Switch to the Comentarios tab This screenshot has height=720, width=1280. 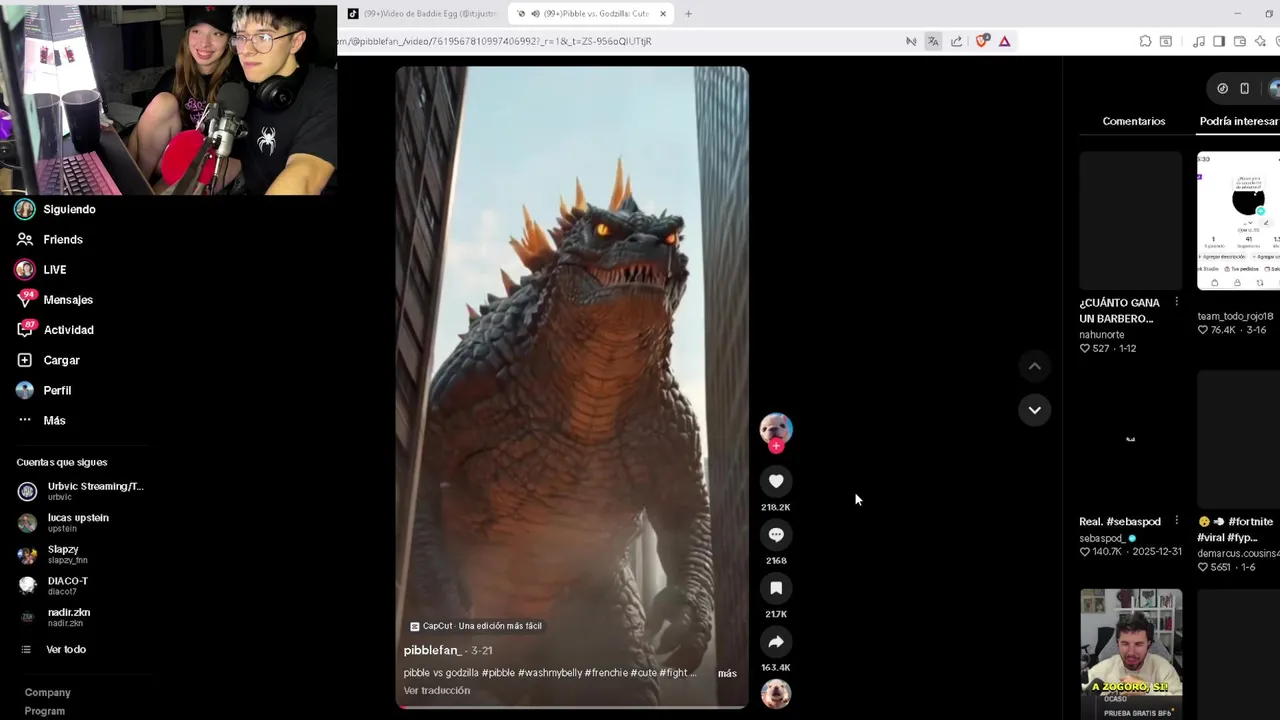pos(1134,121)
